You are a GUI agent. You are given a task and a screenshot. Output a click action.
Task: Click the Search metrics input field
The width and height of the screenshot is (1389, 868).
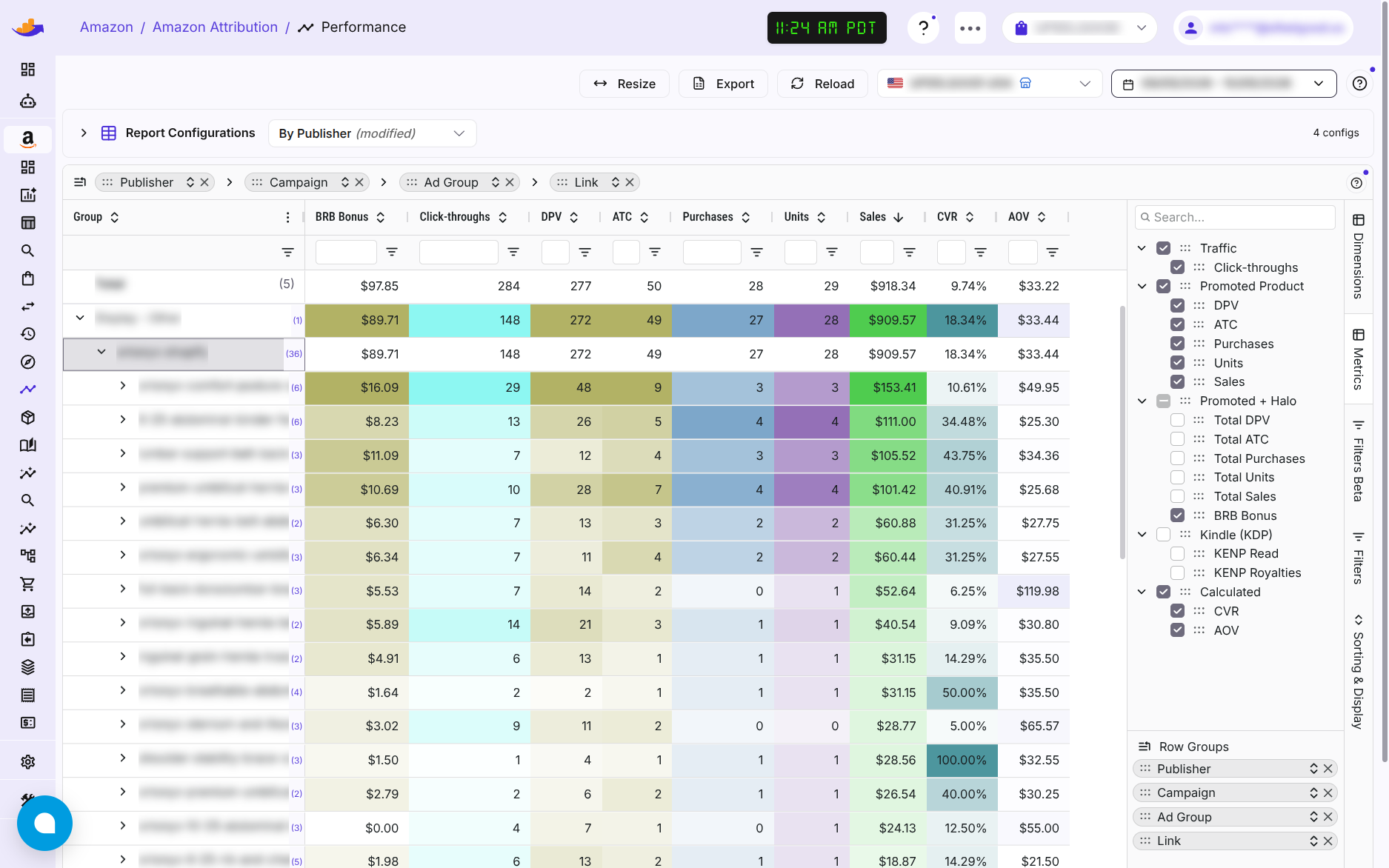coord(1235,217)
